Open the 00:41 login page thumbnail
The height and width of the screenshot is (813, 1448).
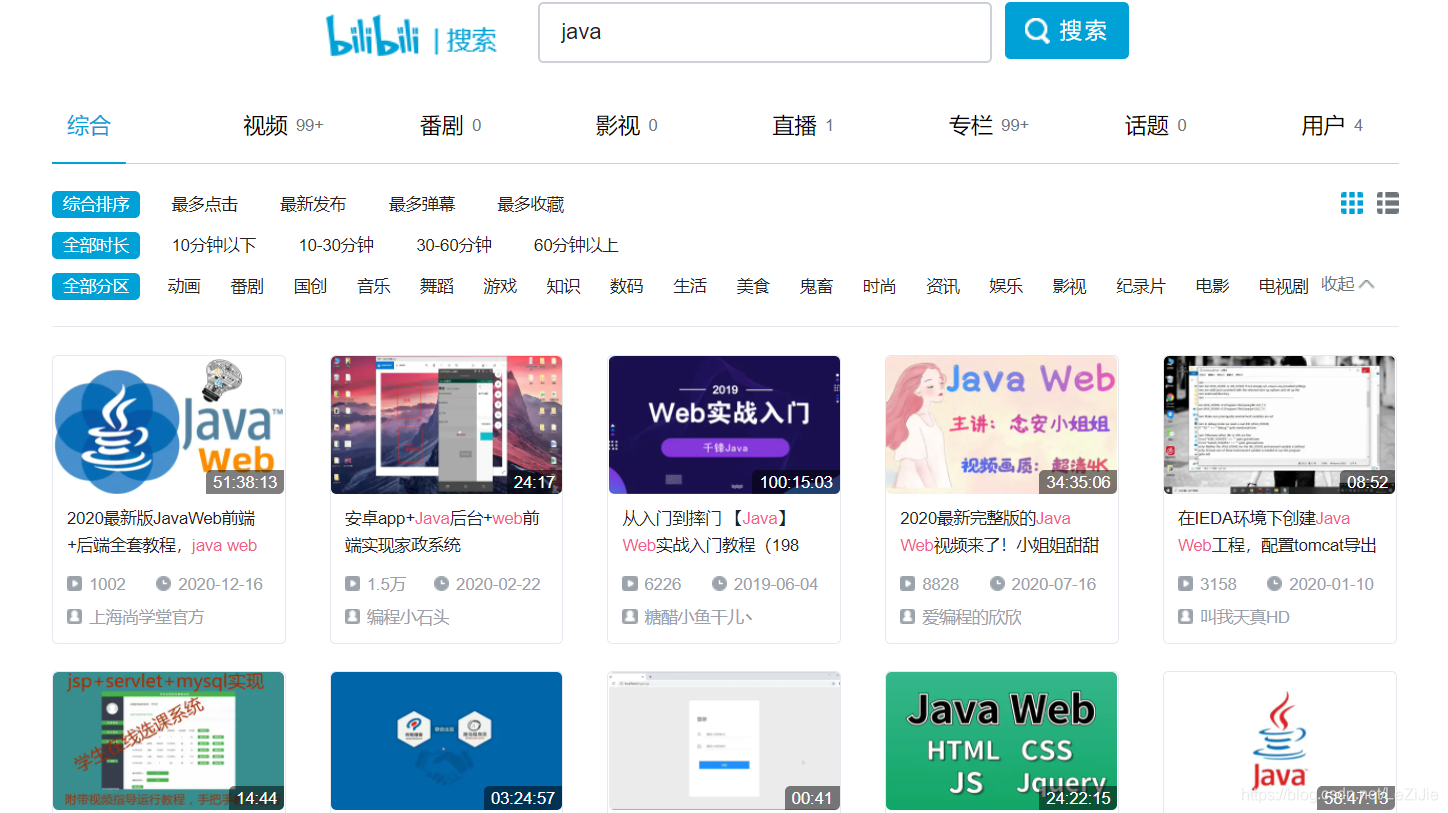tap(724, 741)
